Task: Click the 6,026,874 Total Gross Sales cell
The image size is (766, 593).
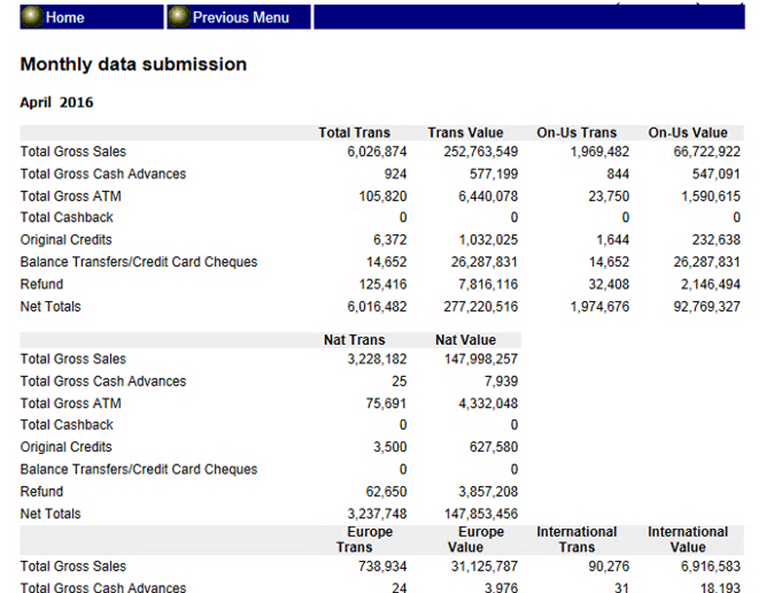Action: [x=374, y=152]
